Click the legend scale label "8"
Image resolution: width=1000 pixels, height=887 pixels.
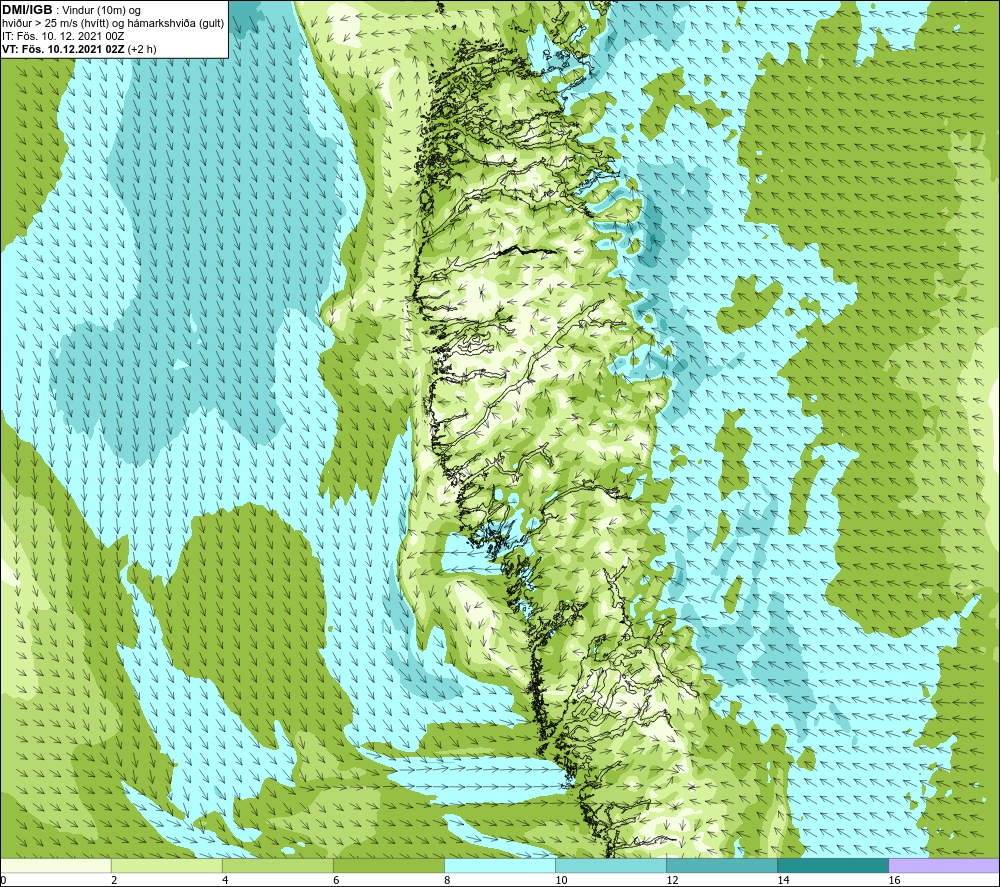click(x=447, y=881)
